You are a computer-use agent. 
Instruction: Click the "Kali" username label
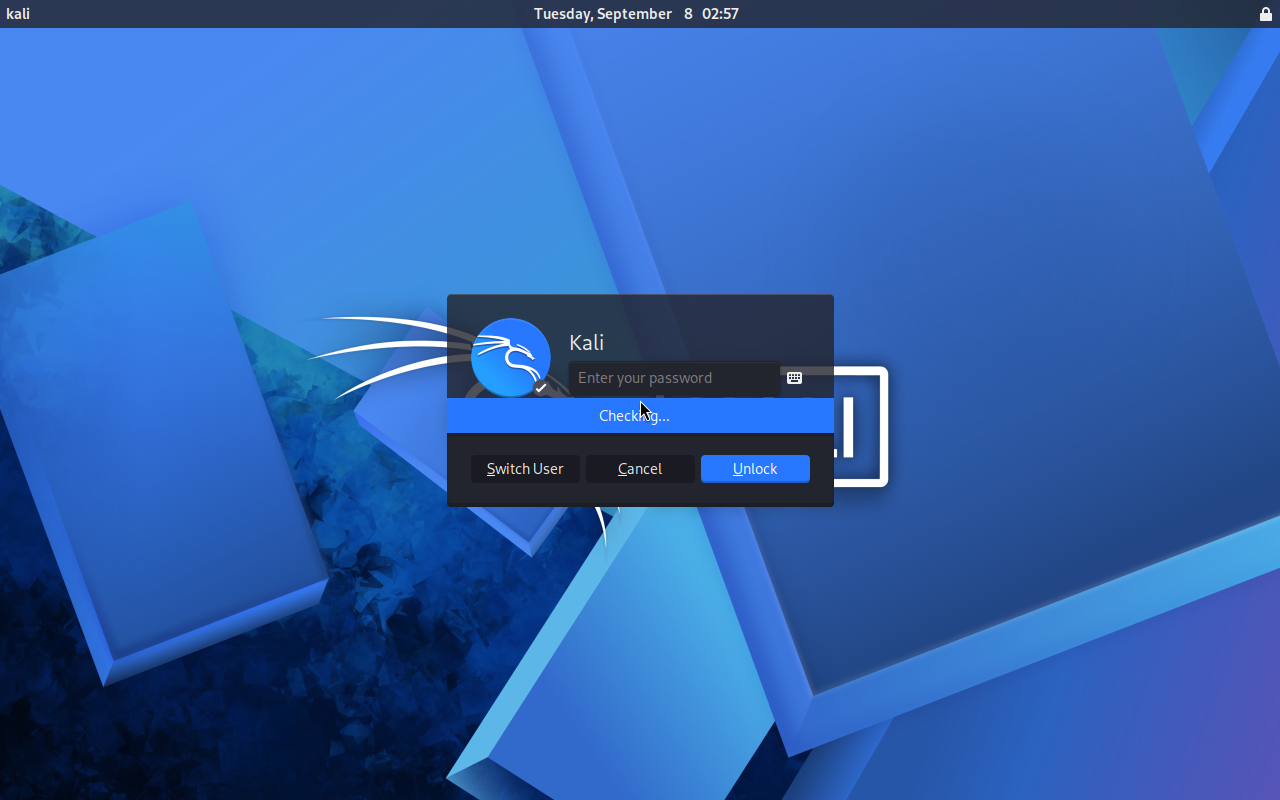coord(586,342)
